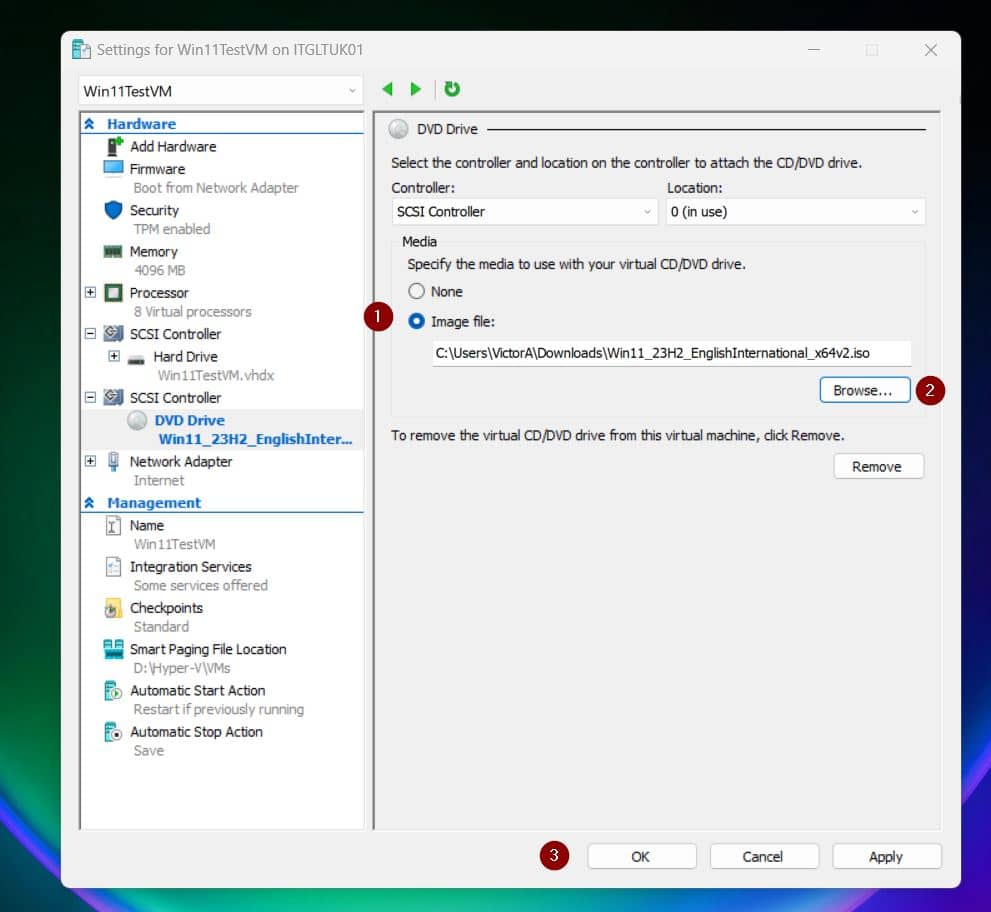
Task: Click the Browse button for the ISO image
Action: point(864,390)
